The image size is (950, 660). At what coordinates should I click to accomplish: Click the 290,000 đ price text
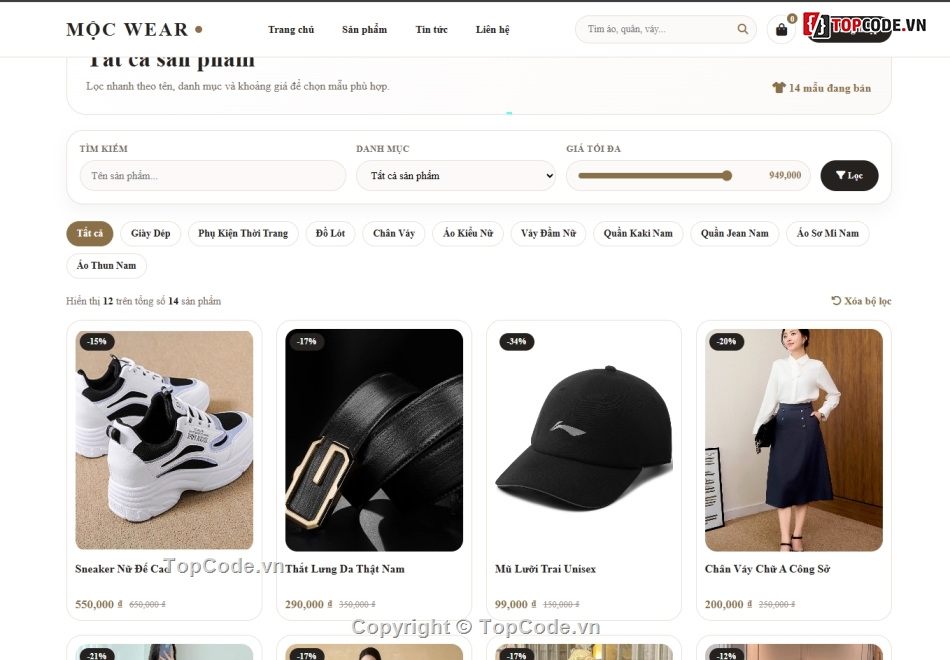coord(308,604)
